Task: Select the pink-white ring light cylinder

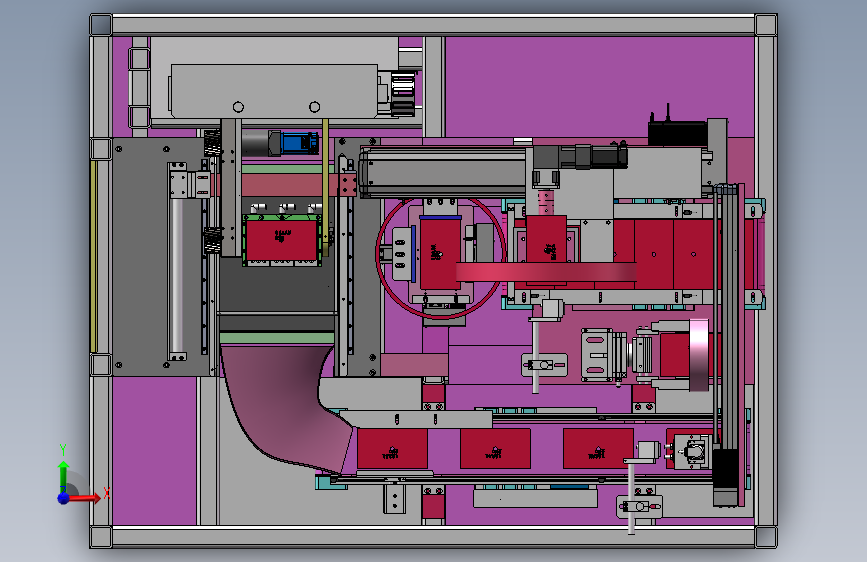Action: [699, 355]
